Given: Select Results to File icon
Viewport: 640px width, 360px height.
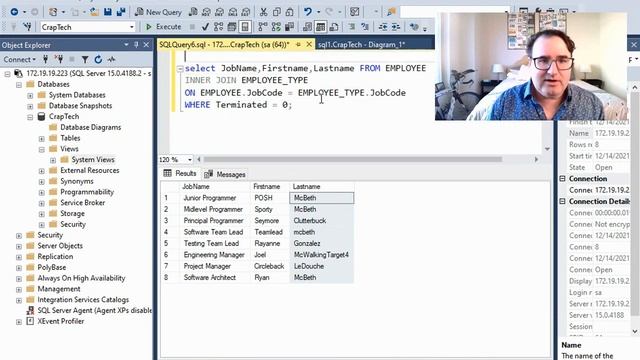Looking at the screenshot, I should (x=334, y=27).
